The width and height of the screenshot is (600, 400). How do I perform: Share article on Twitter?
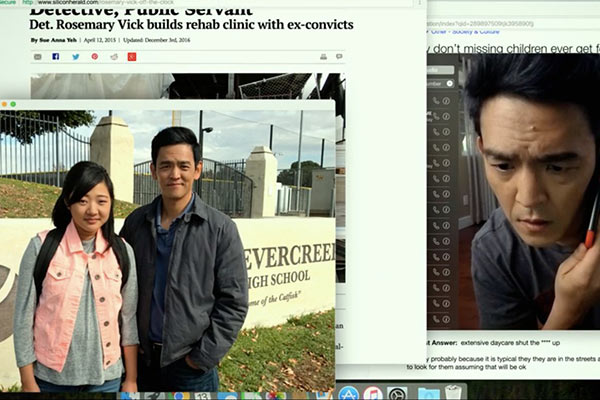[x=76, y=57]
